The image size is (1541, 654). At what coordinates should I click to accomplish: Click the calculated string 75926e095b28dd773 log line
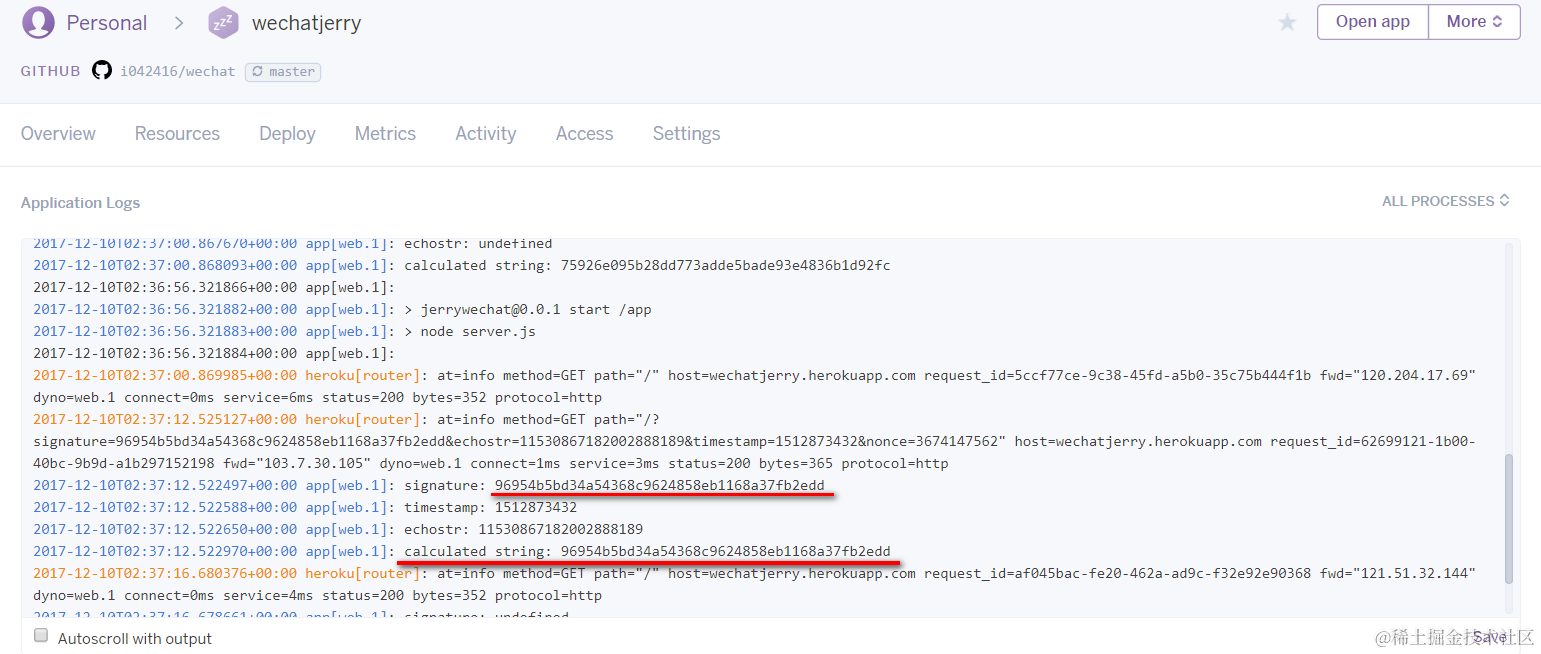(x=461, y=265)
